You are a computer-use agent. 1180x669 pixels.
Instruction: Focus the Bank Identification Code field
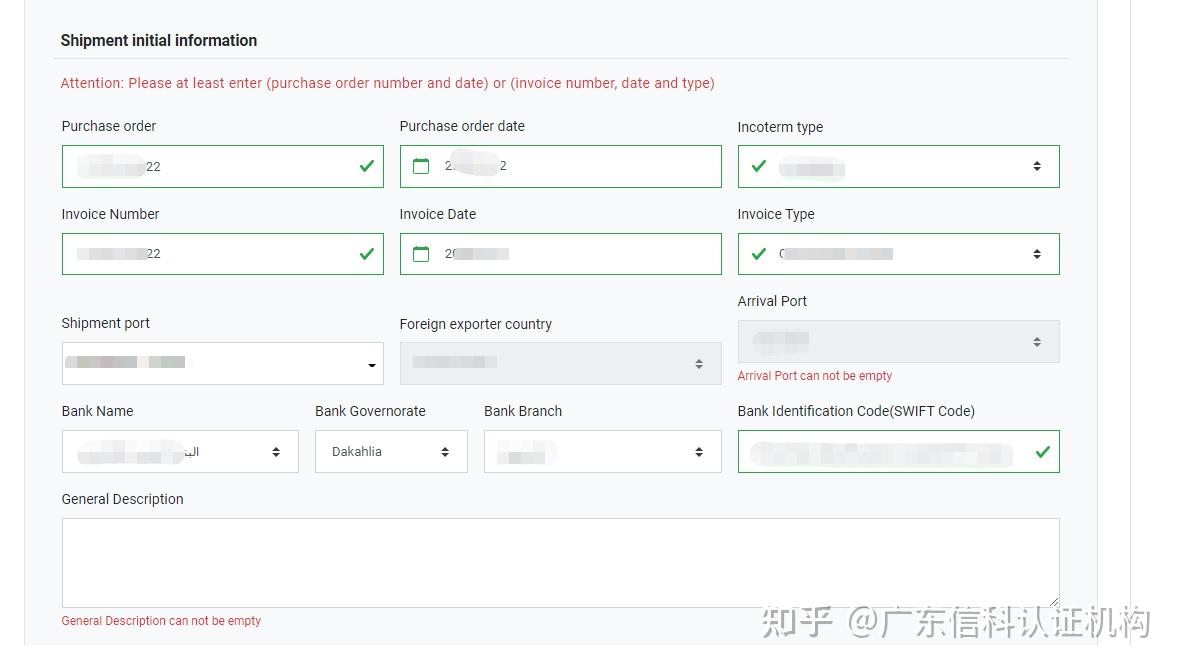click(885, 452)
